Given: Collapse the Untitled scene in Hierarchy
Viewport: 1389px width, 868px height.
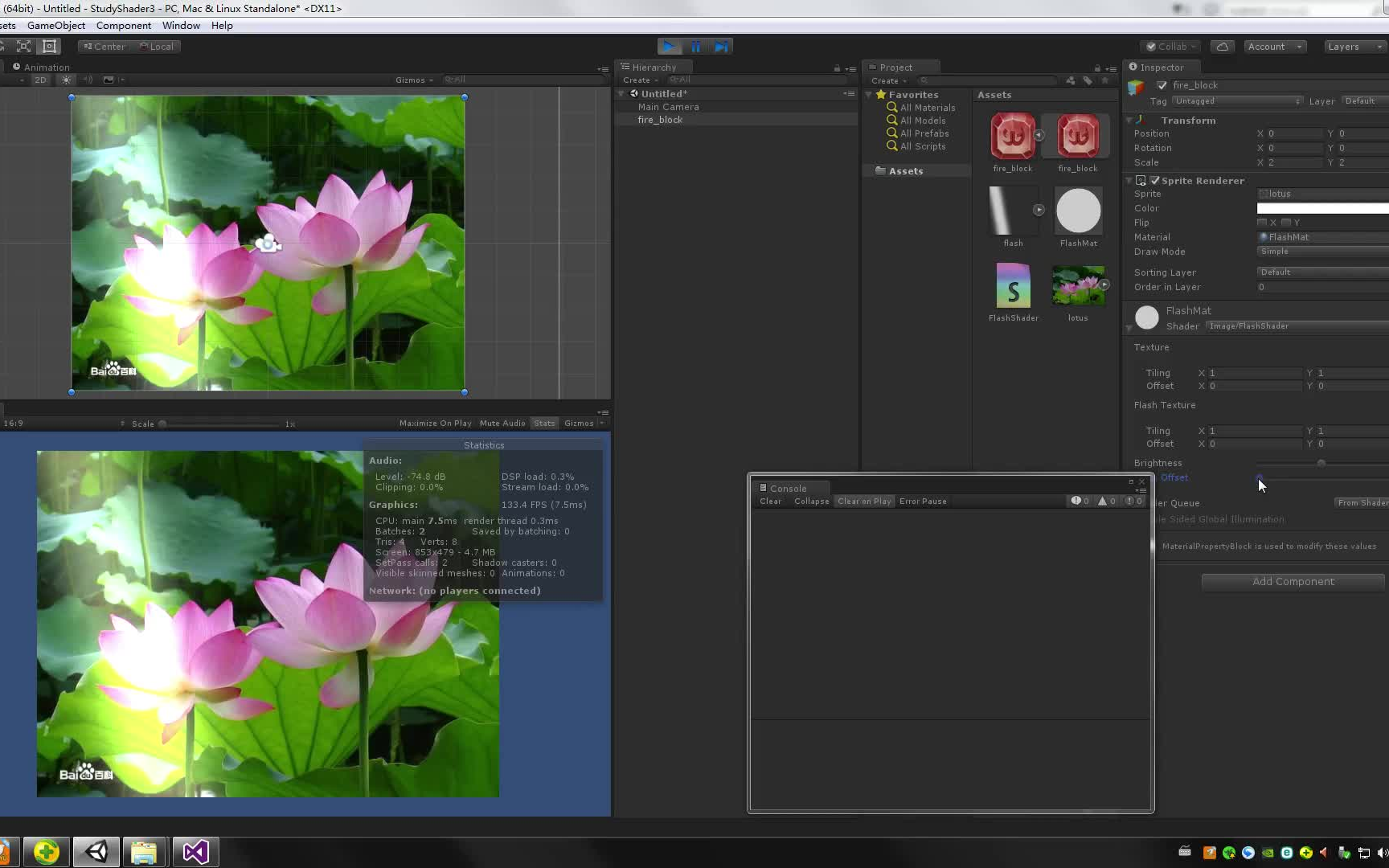Looking at the screenshot, I should (x=621, y=93).
